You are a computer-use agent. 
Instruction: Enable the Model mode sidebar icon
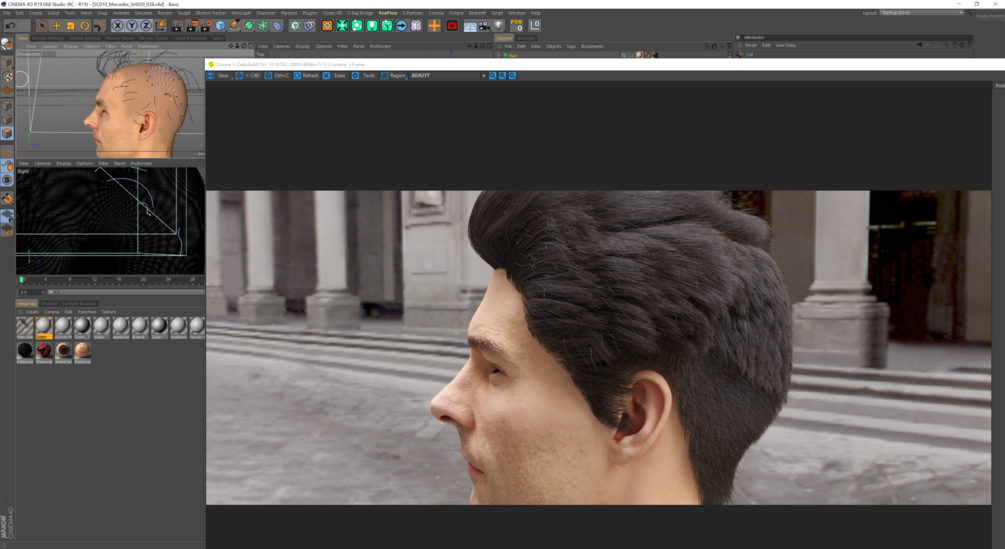point(7,61)
